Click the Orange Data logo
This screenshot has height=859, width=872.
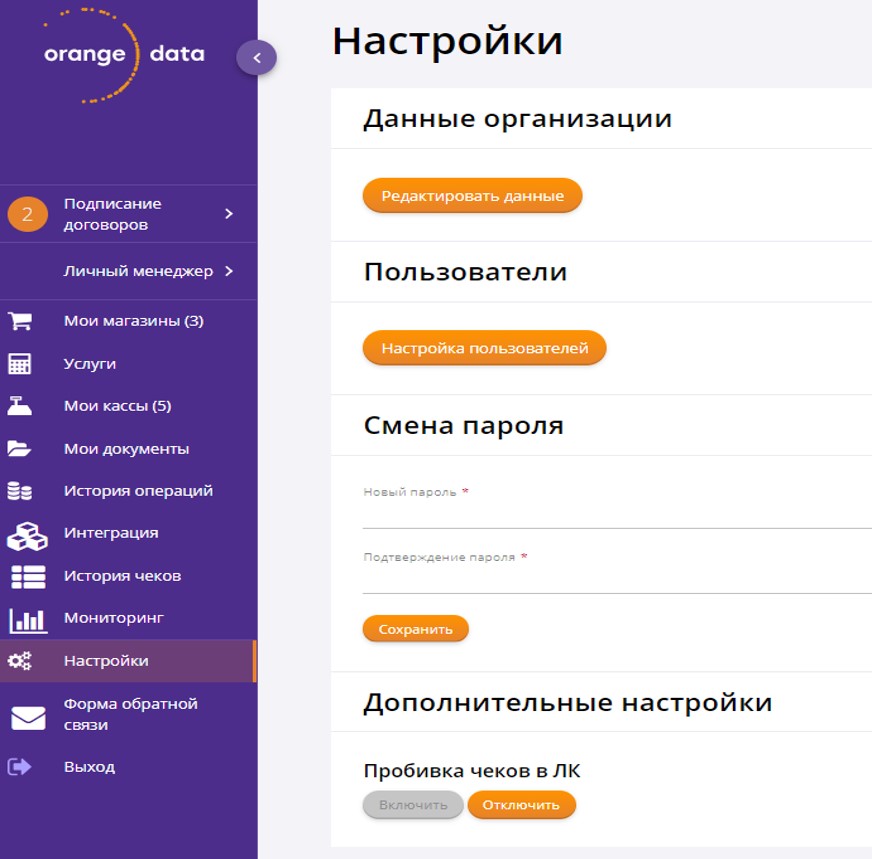124,54
